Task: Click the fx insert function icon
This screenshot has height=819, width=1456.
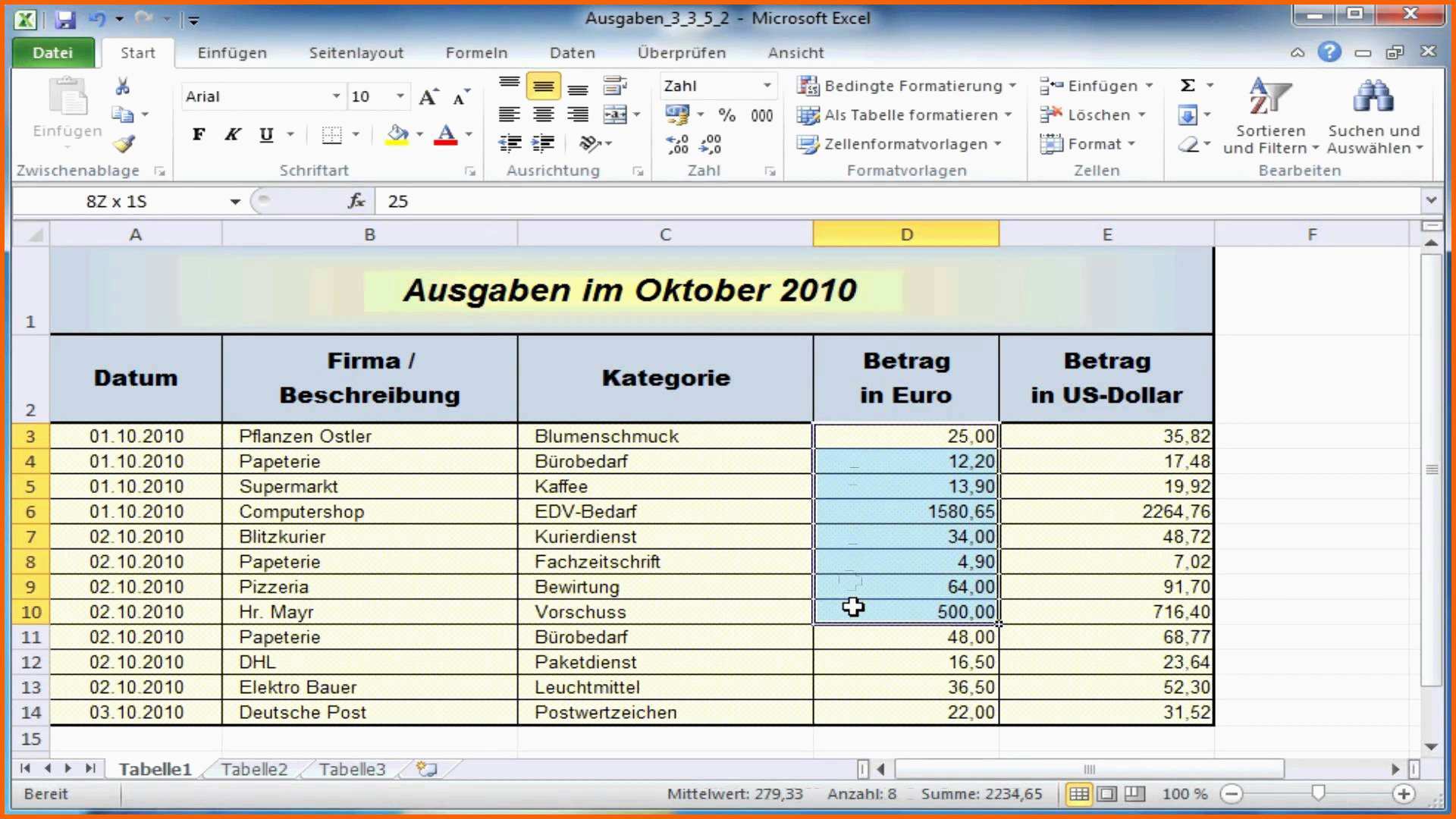Action: pyautogui.click(x=356, y=201)
